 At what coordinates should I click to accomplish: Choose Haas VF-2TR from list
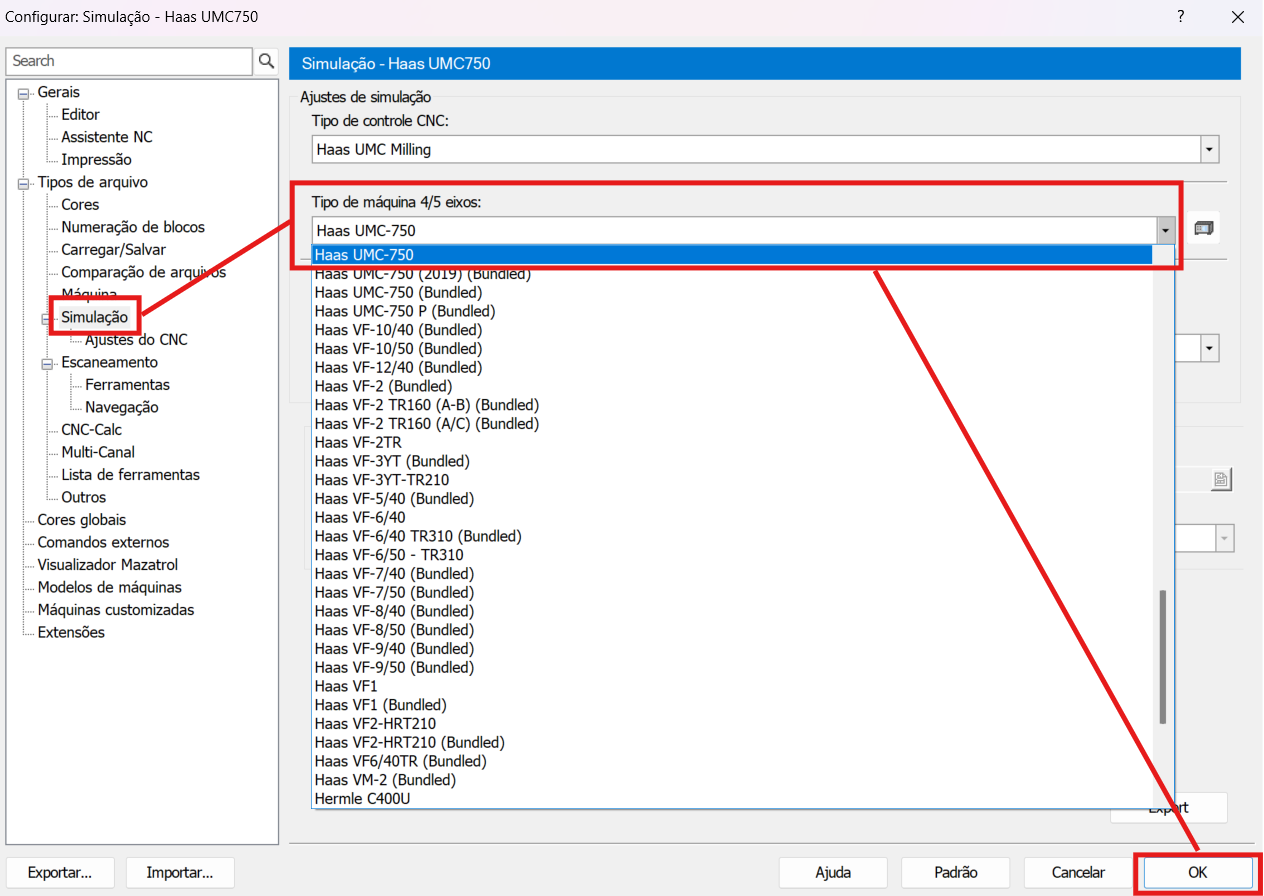tap(357, 442)
